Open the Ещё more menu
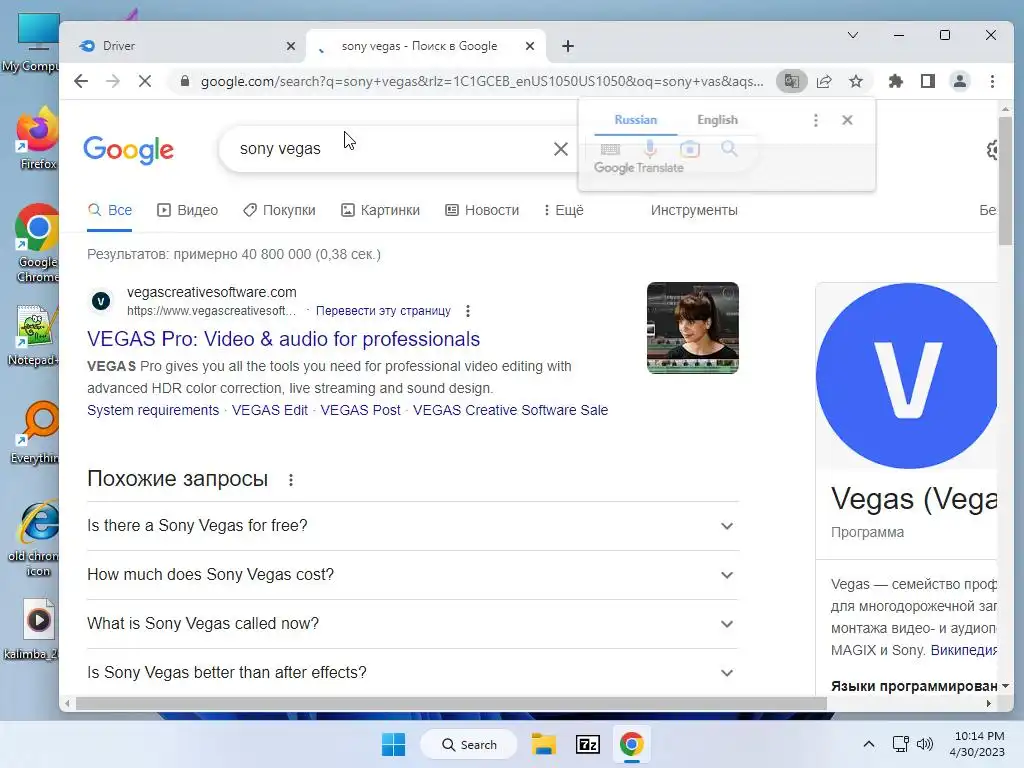Viewport: 1024px width, 768px height. (564, 210)
